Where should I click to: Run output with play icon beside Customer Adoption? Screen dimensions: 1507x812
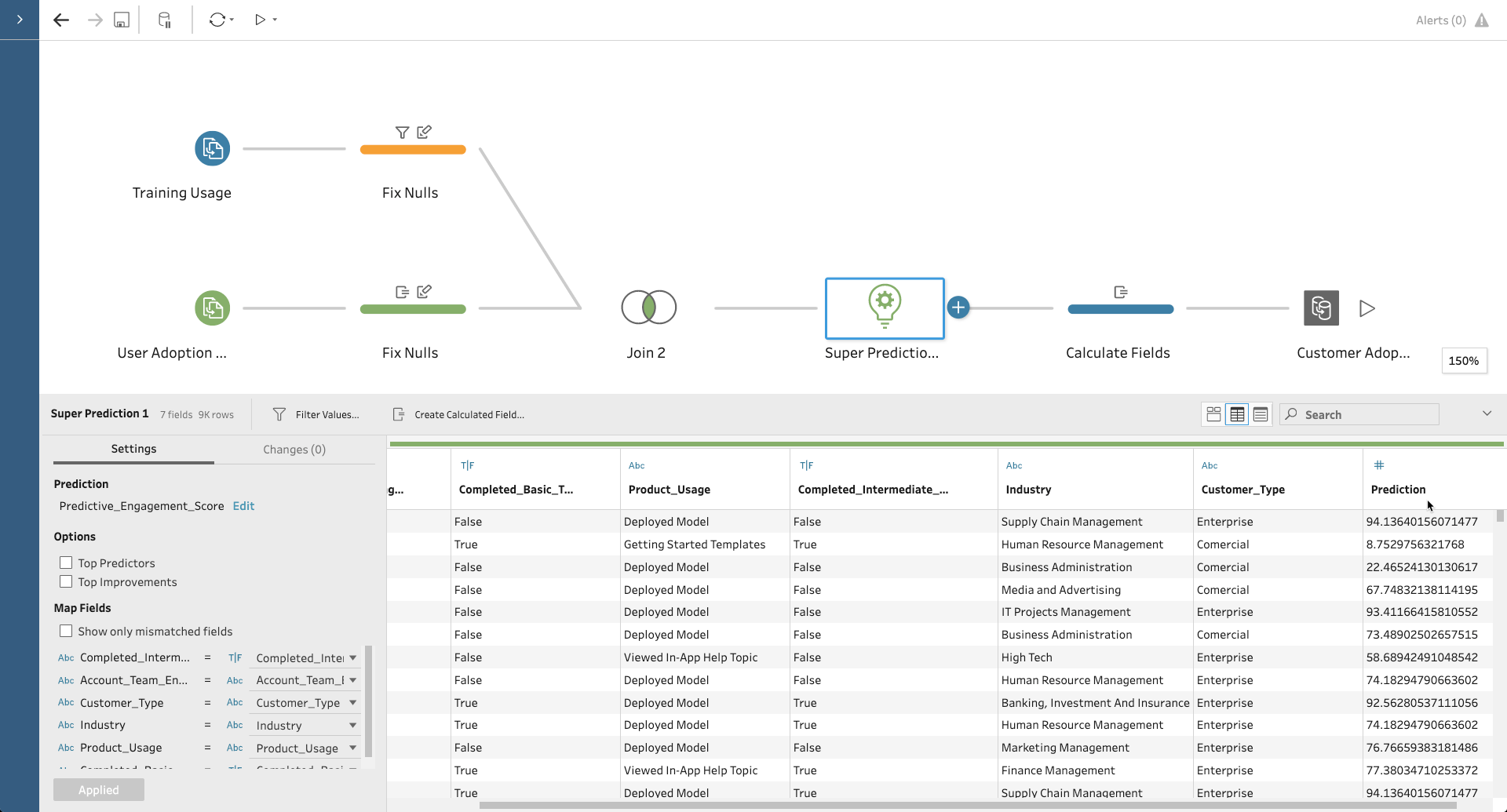coord(1367,308)
